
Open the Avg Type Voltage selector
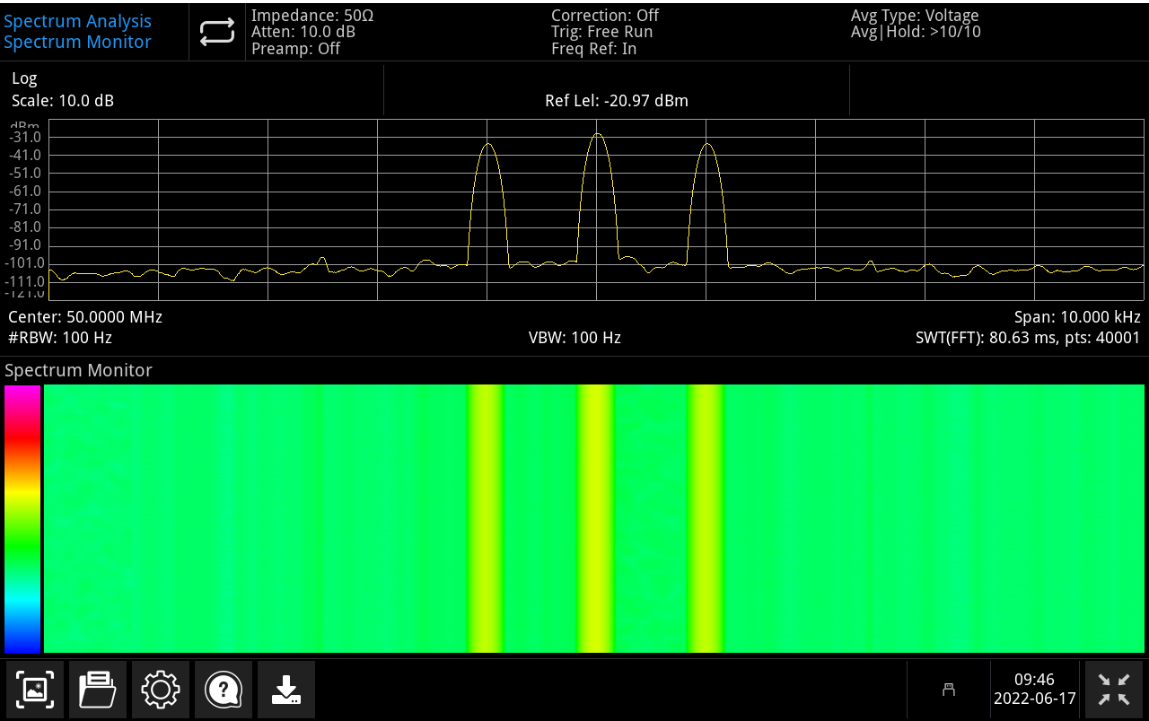(914, 15)
